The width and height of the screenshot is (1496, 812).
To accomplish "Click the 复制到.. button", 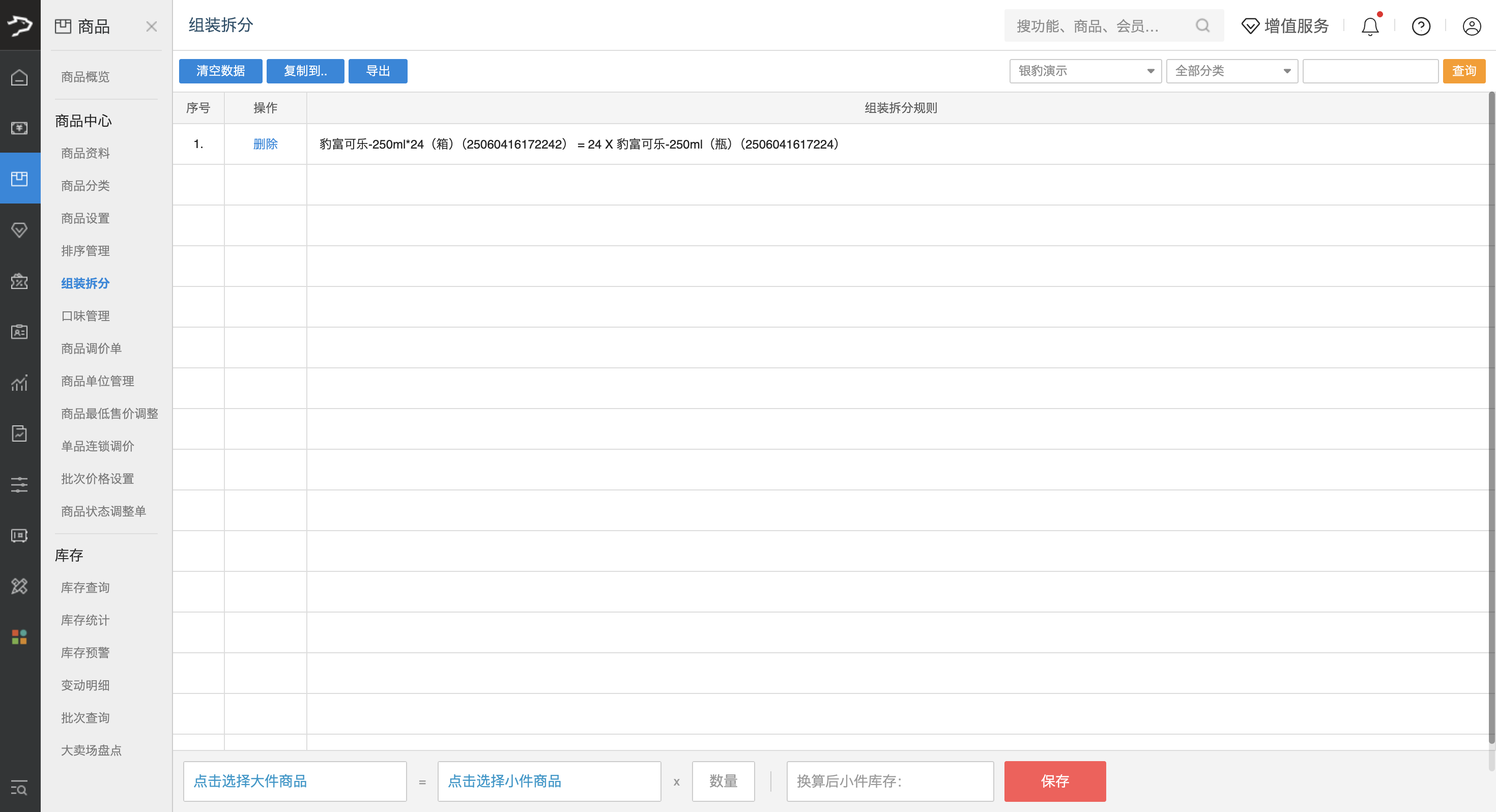I will (305, 71).
